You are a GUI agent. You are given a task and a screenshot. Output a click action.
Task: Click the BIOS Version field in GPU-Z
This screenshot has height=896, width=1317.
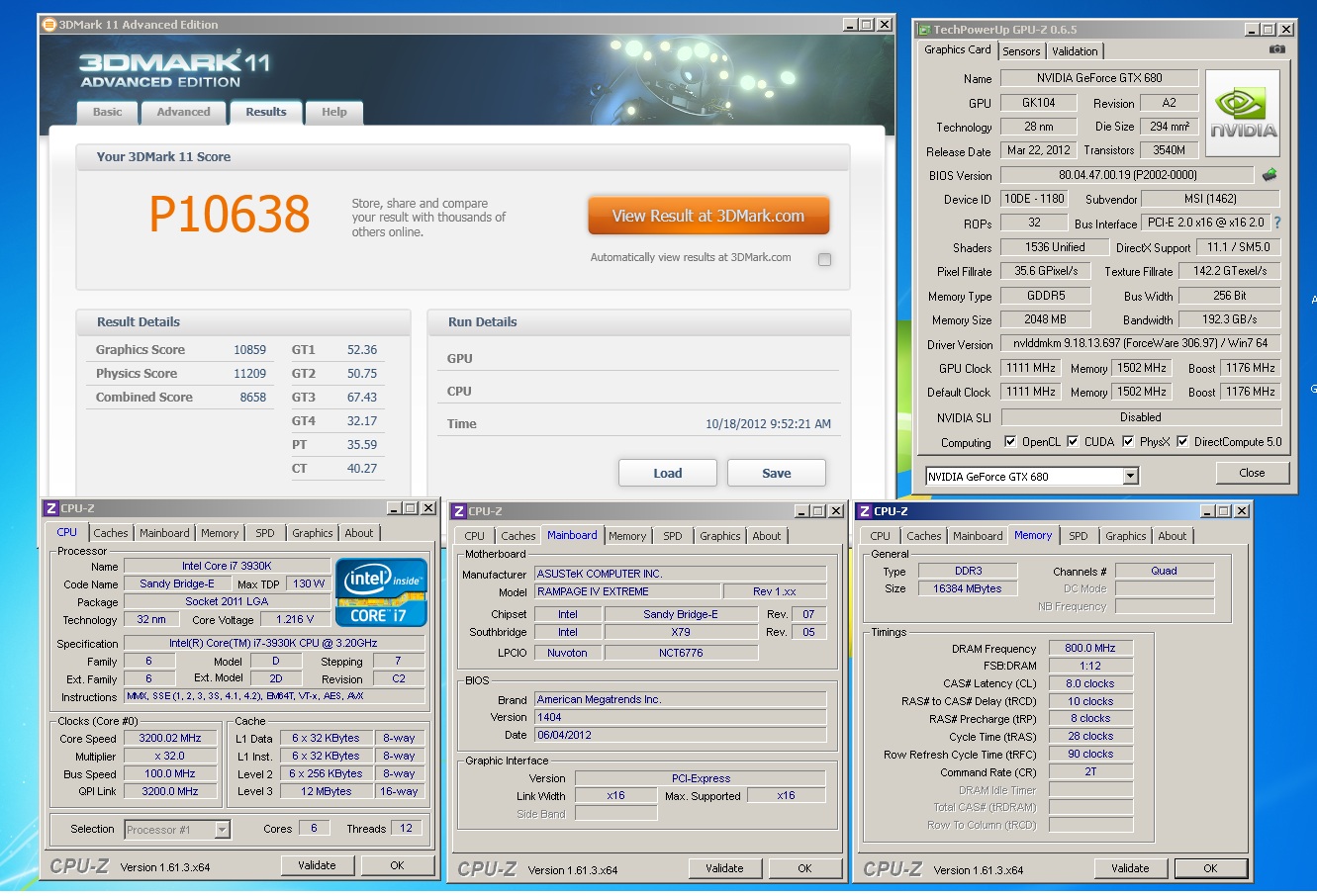[1128, 175]
